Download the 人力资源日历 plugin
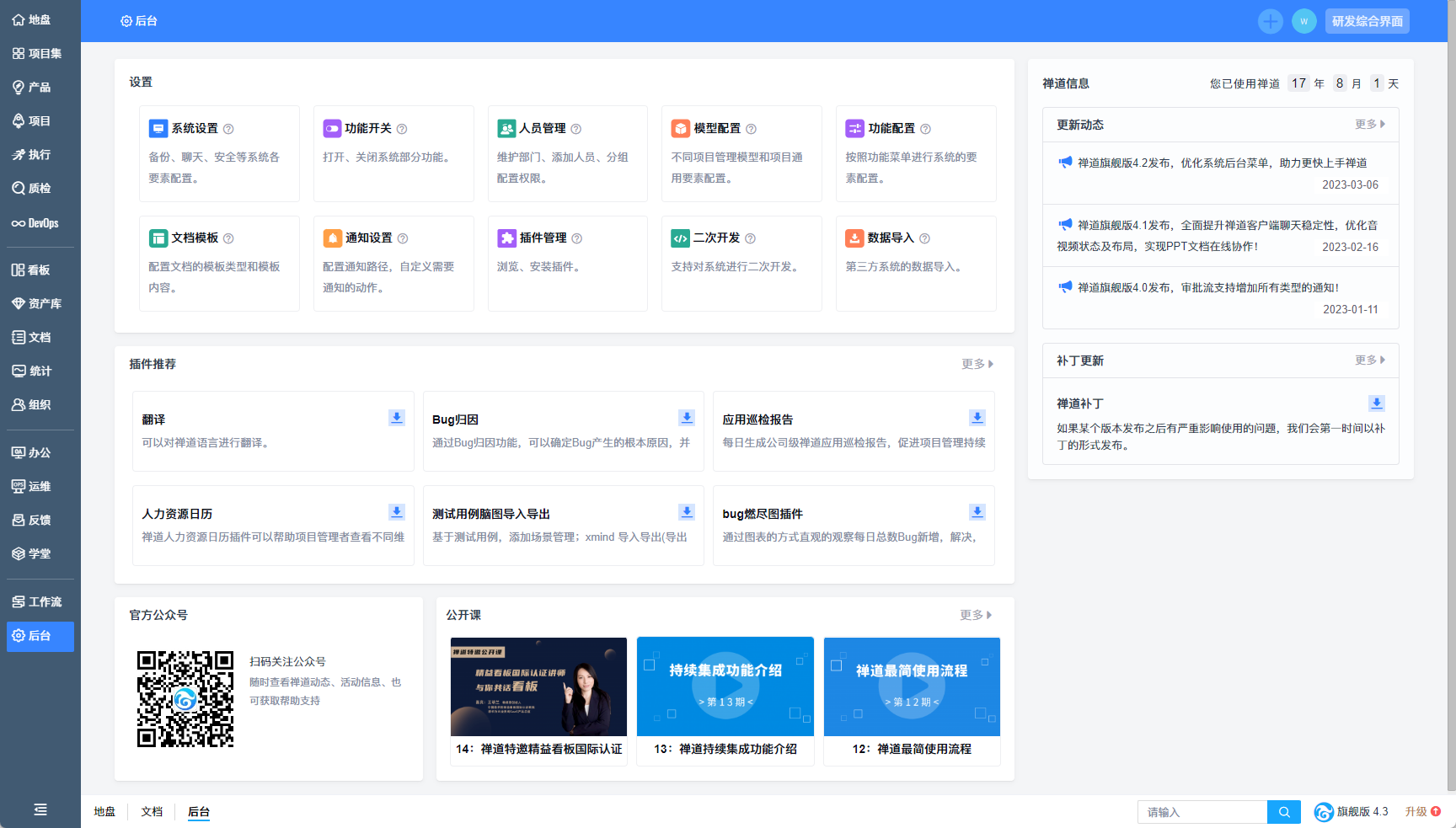Screen dimensions: 1456x828 [x=396, y=512]
